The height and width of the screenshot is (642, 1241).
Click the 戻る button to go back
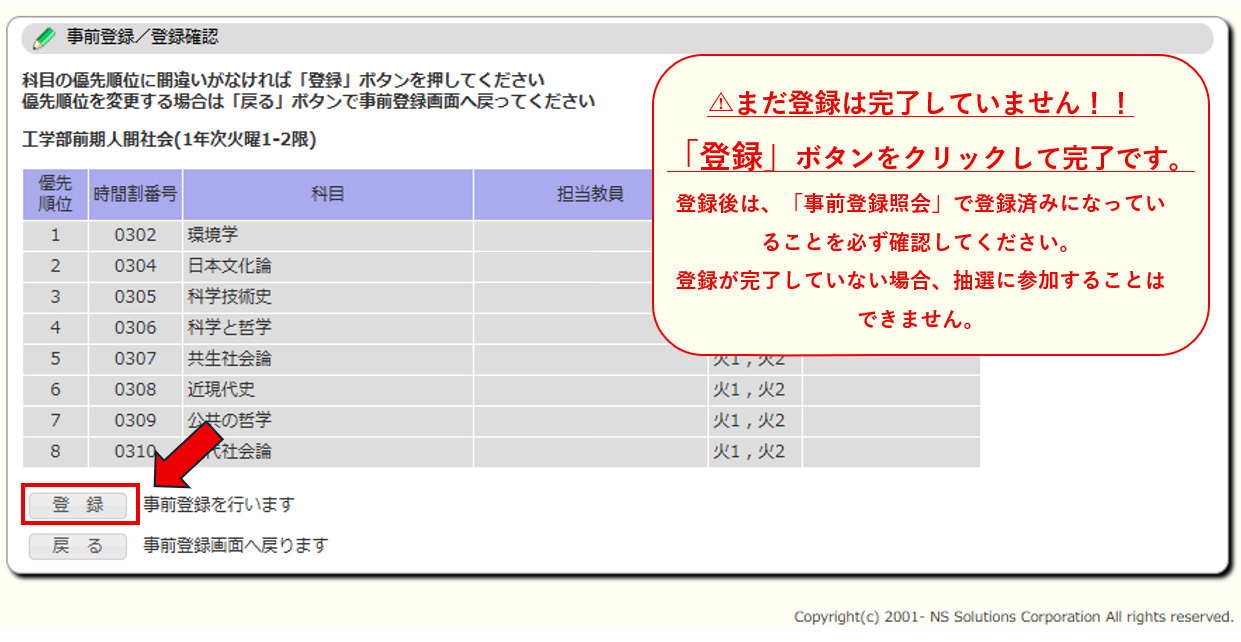coord(78,546)
